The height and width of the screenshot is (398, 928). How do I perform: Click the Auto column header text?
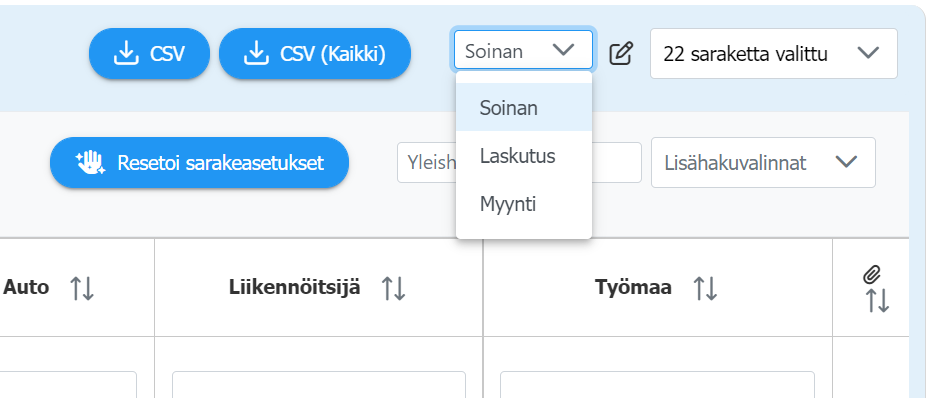[27, 287]
